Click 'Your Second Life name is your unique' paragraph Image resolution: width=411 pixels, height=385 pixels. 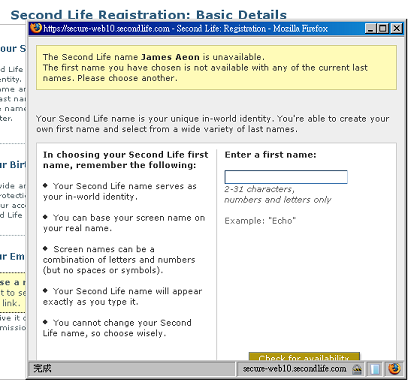[213, 124]
